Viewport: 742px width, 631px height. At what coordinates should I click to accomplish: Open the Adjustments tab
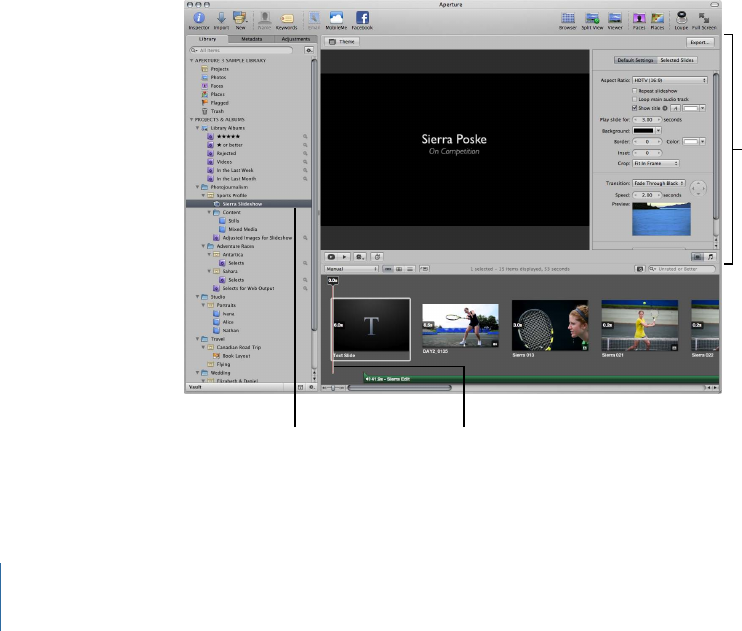point(295,38)
